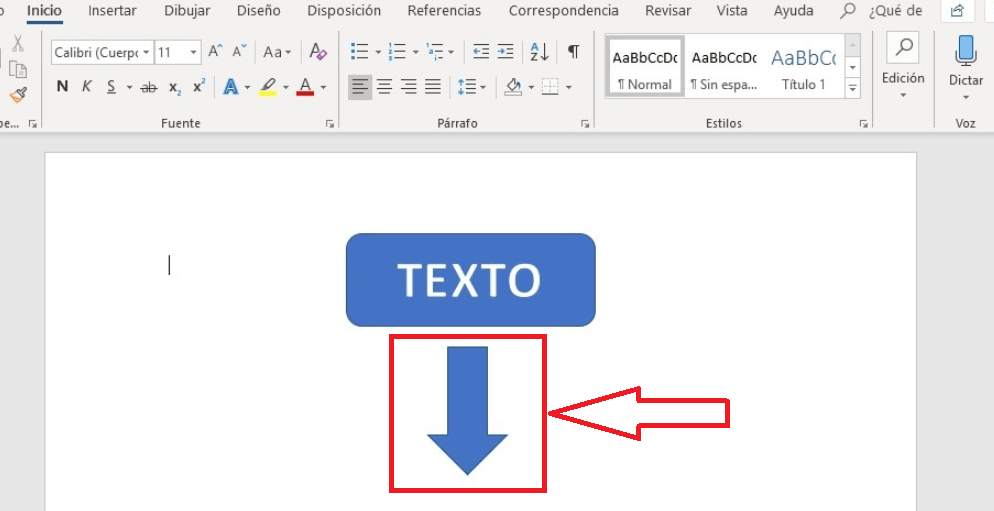The image size is (994, 511).
Task: Switch to the Vista tab
Action: click(x=732, y=11)
